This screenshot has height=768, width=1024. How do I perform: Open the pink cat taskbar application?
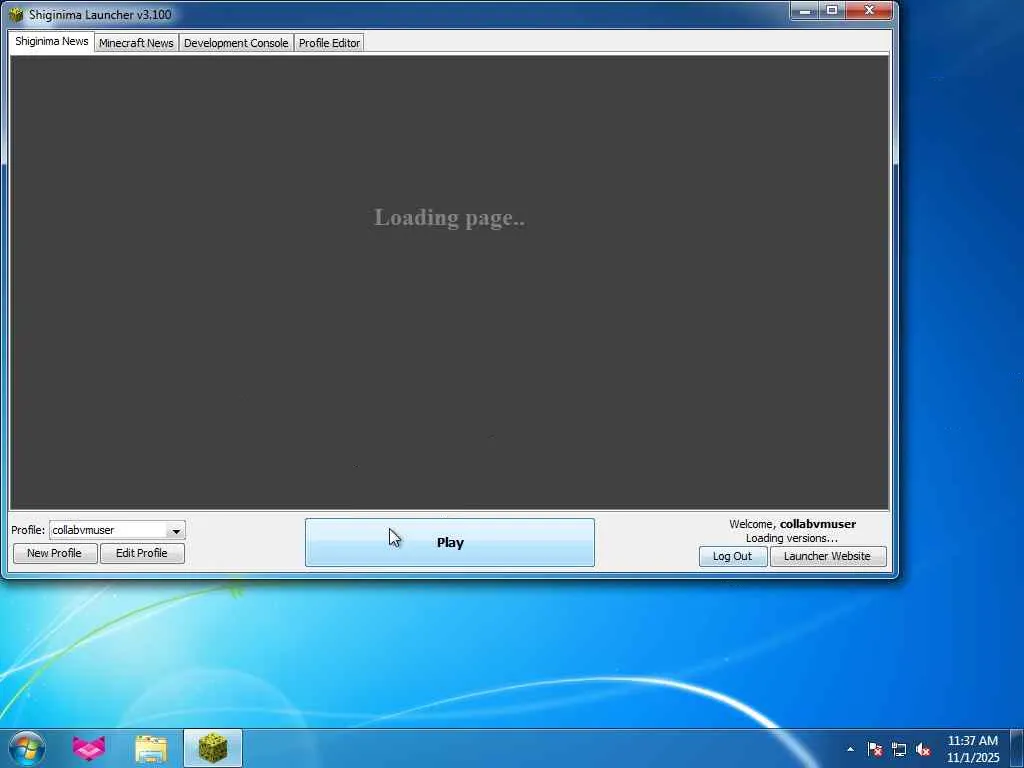coord(89,748)
